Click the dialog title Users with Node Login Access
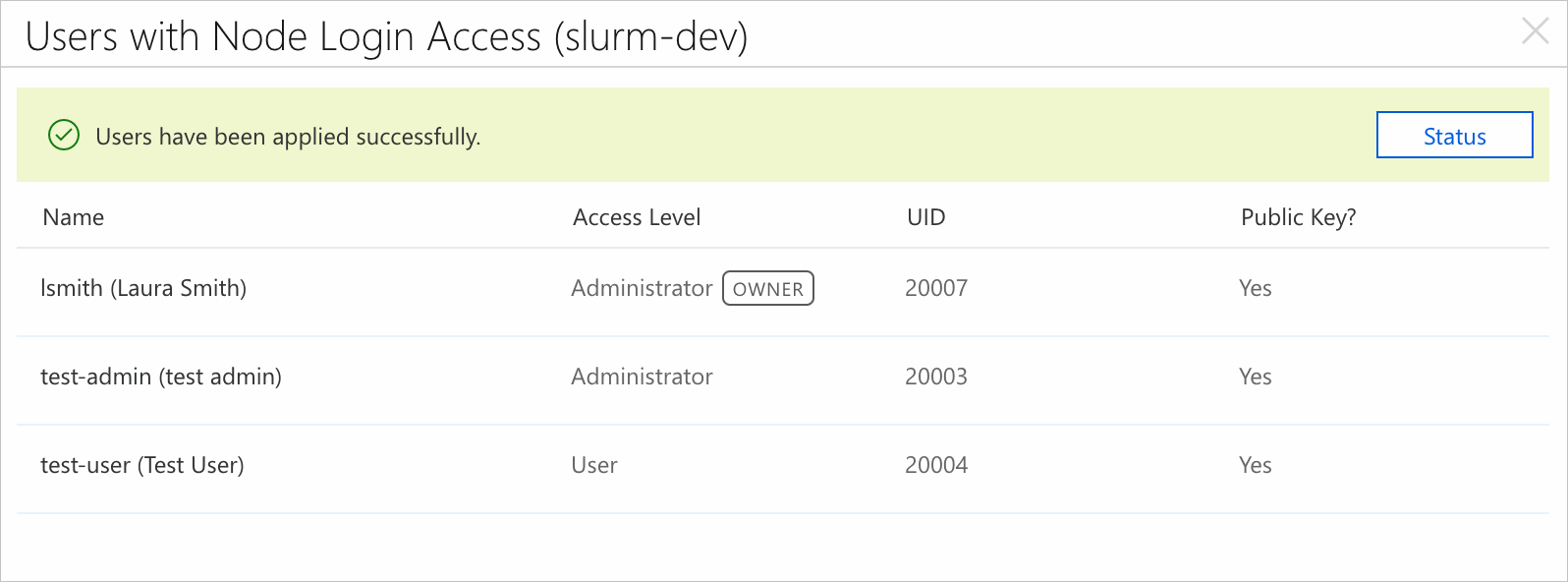The width and height of the screenshot is (1568, 582). (386, 36)
